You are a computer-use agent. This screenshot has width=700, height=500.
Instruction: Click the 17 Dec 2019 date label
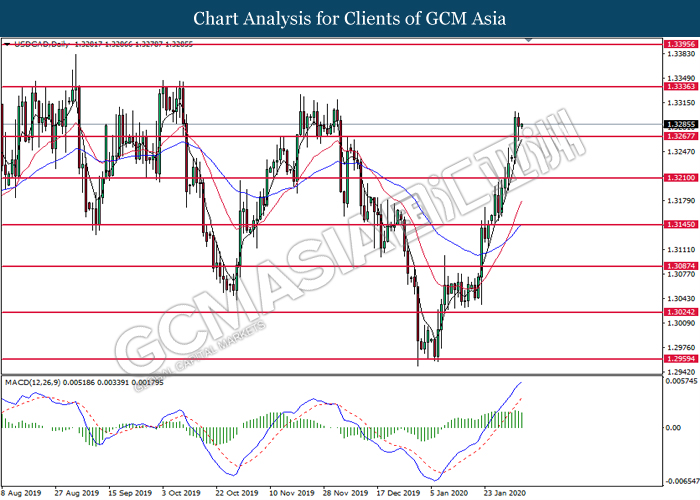point(398,493)
